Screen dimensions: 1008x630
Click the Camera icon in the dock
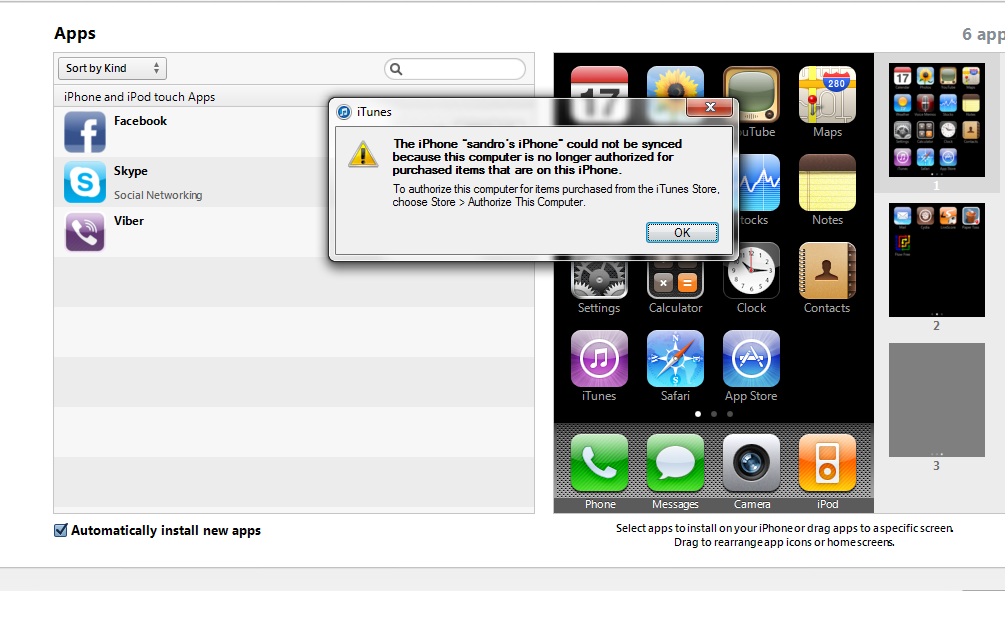pyautogui.click(x=751, y=463)
